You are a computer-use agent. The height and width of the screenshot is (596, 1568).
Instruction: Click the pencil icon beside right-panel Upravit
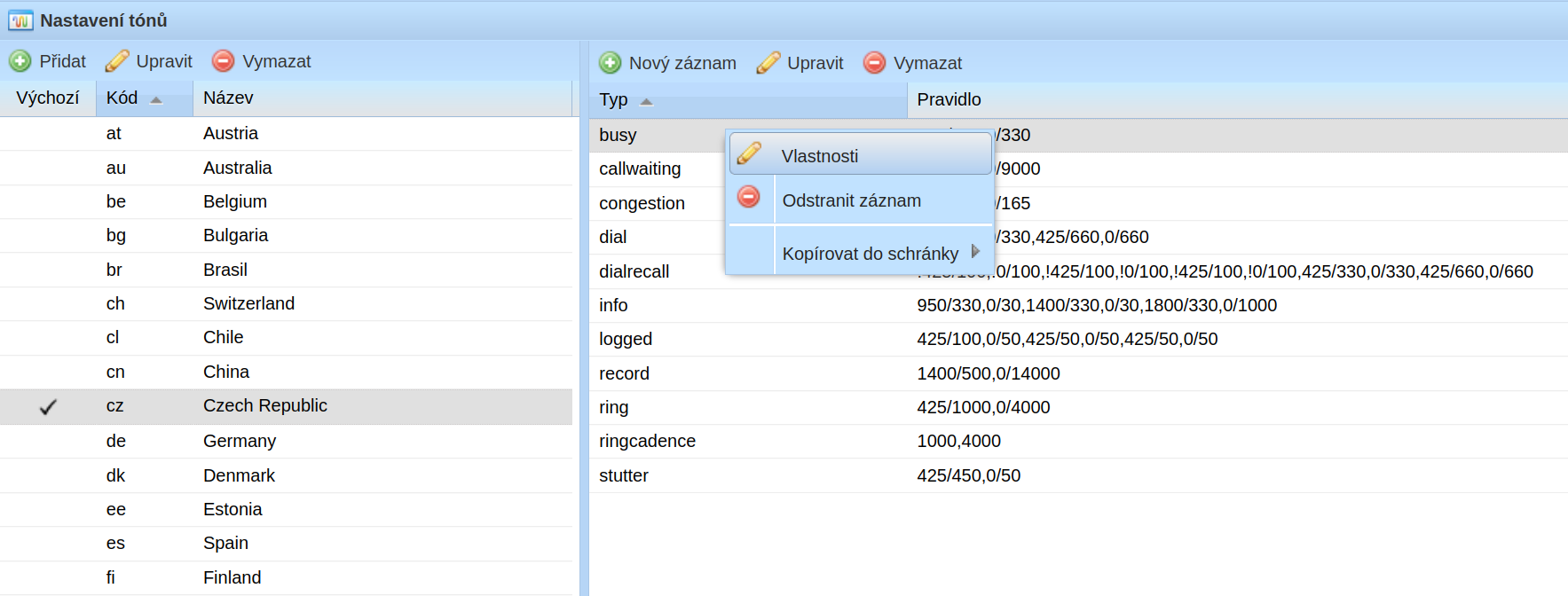pos(768,63)
